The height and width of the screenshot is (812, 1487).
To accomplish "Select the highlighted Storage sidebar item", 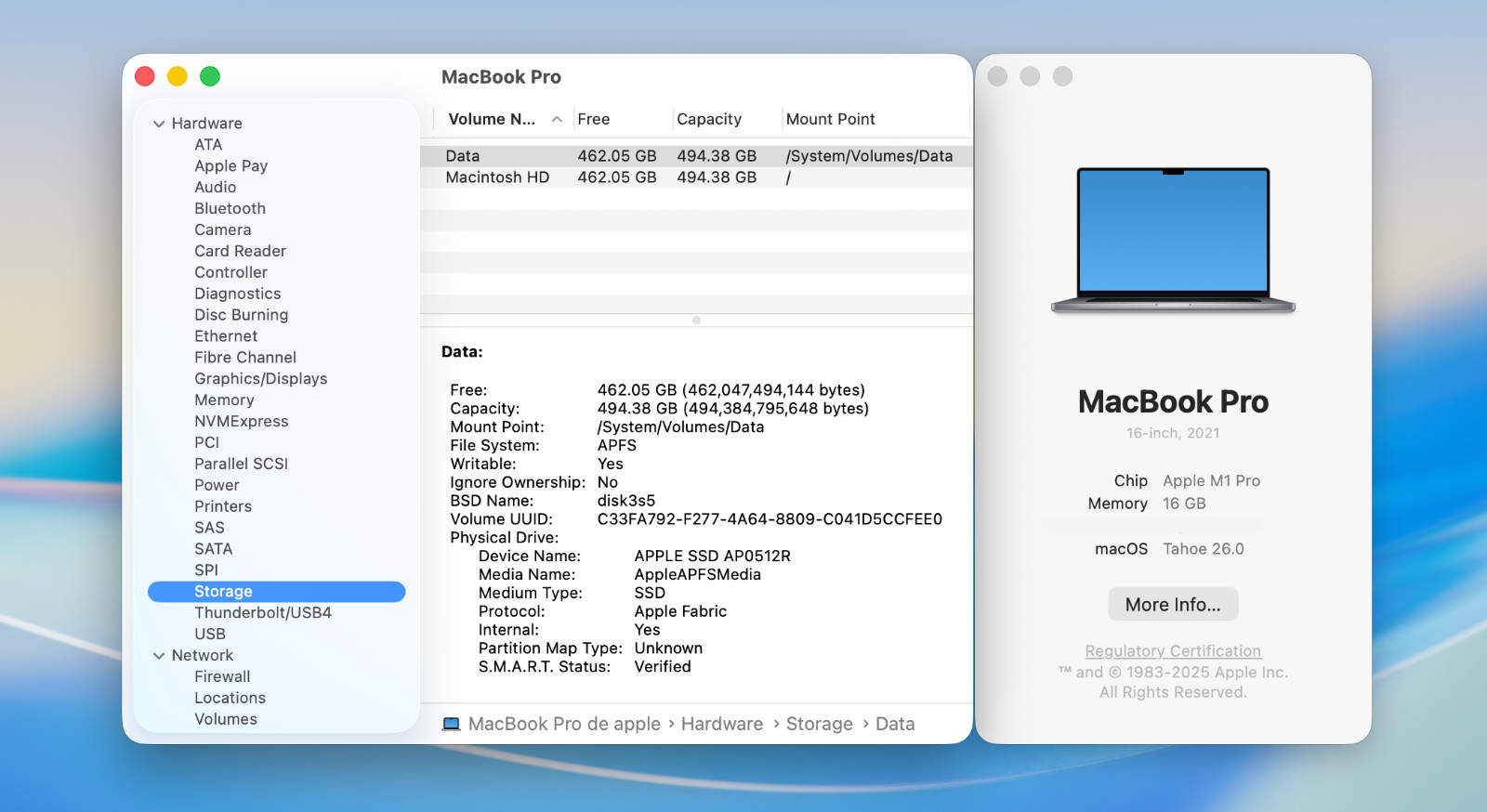I will (277, 592).
